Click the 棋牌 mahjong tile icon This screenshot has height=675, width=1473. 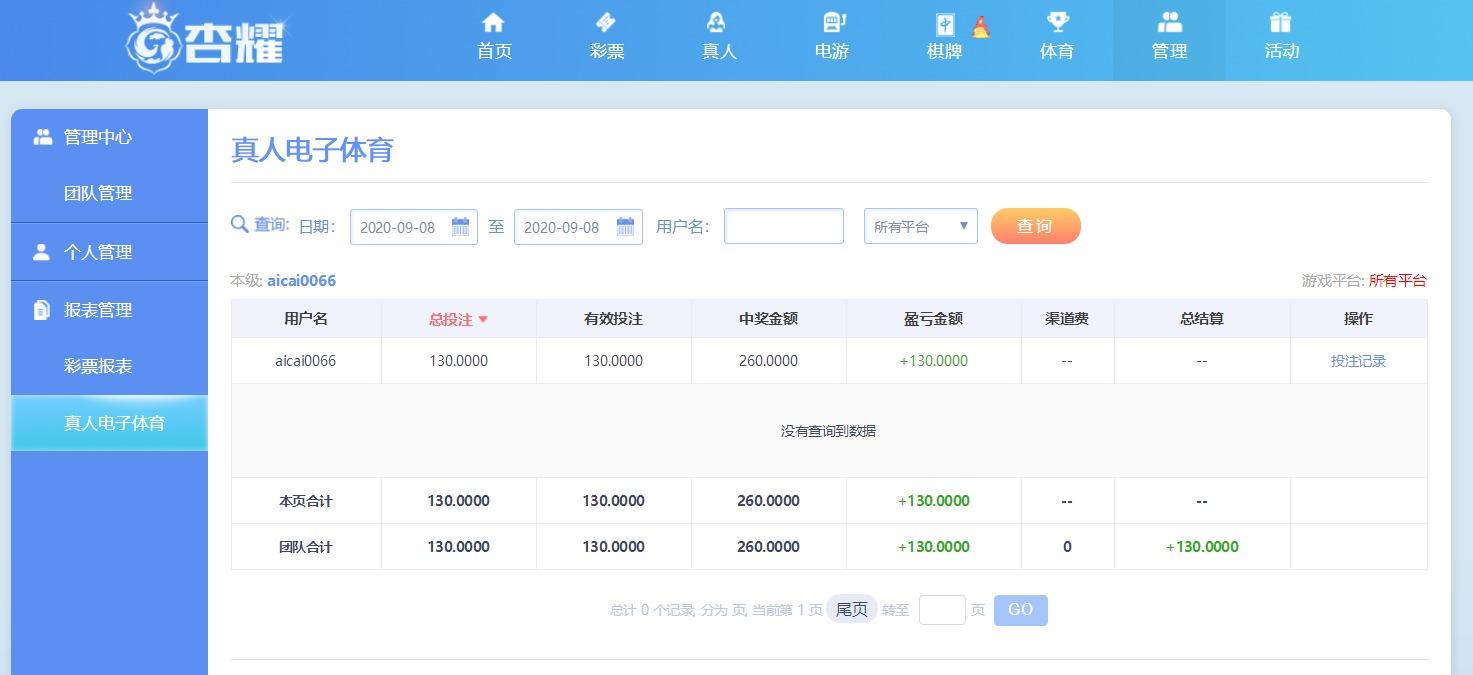tap(945, 24)
